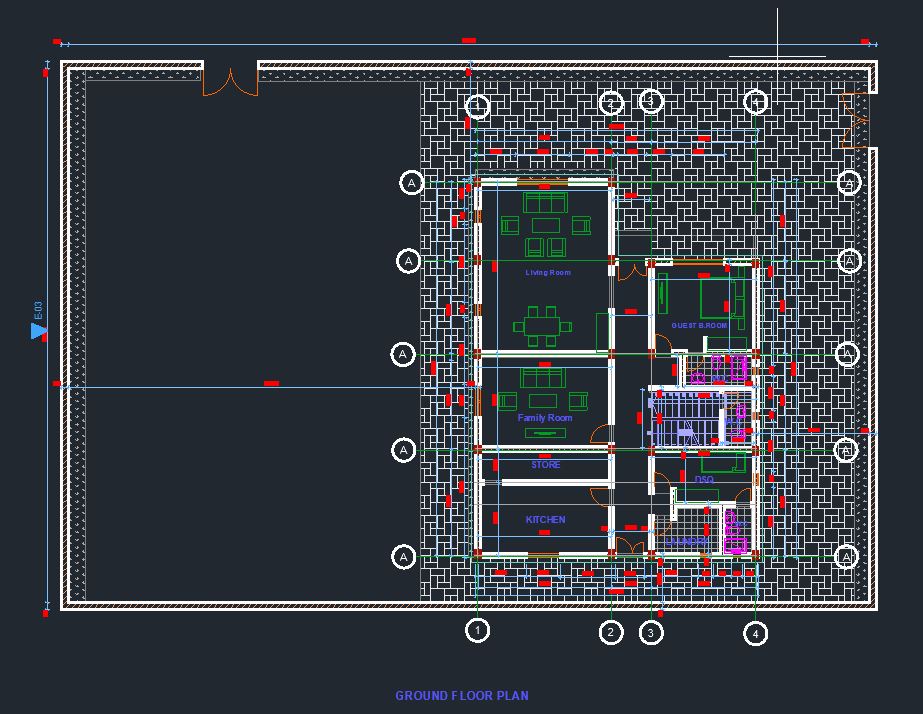Click the door swing at the Kitchen entrance
The image size is (923, 714).
[x=597, y=497]
